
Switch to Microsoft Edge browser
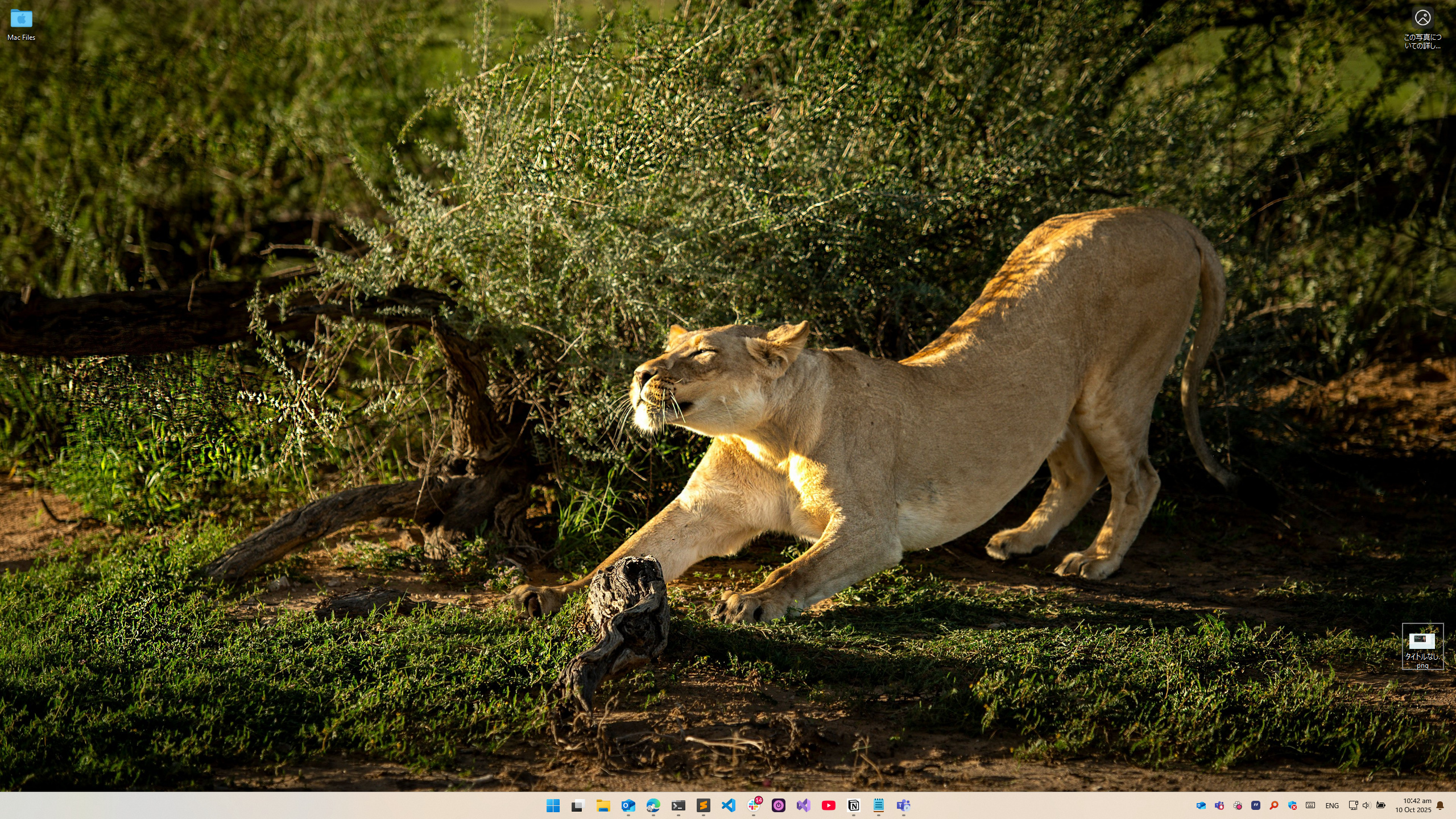(x=653, y=805)
